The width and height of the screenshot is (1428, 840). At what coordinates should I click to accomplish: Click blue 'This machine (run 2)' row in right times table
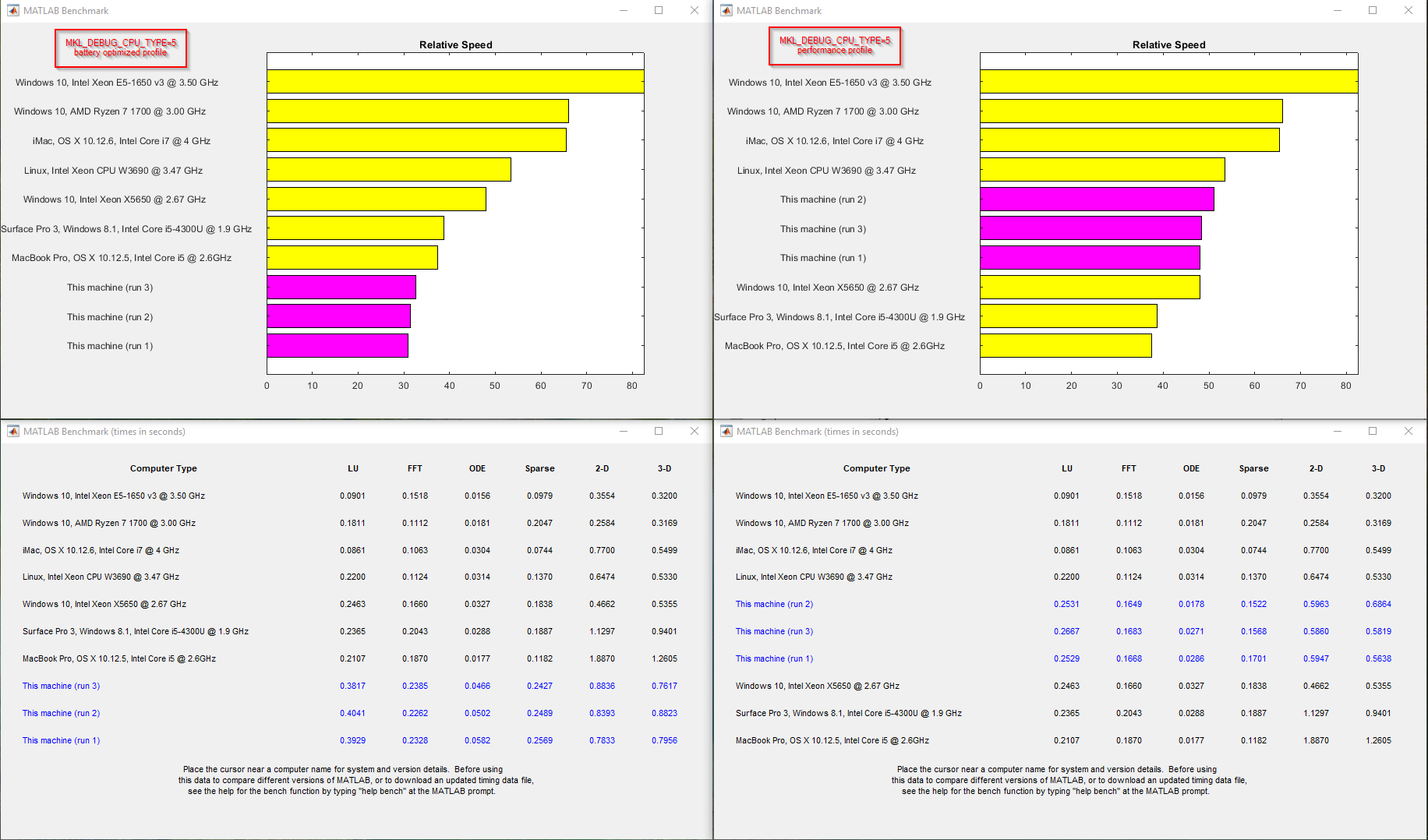point(774,604)
